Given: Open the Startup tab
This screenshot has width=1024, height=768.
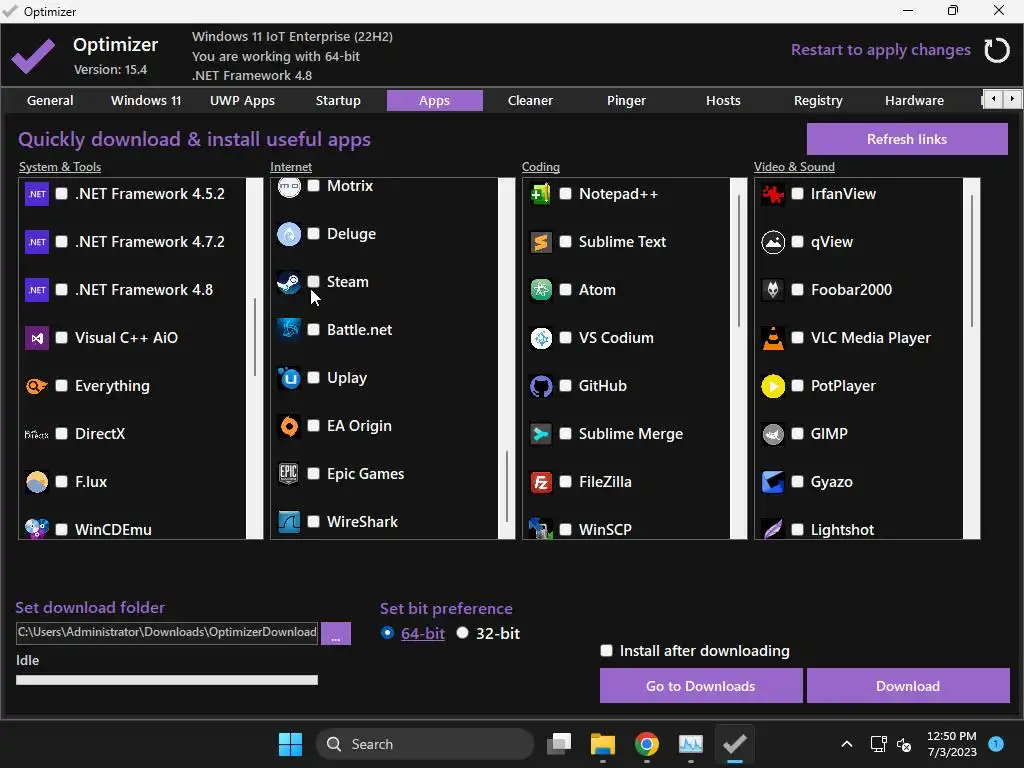Looking at the screenshot, I should 338,101.
